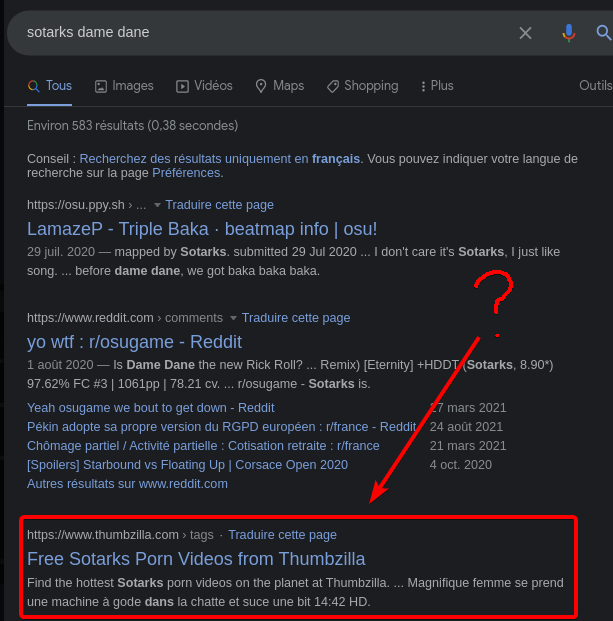Open the Maps tab

280,86
